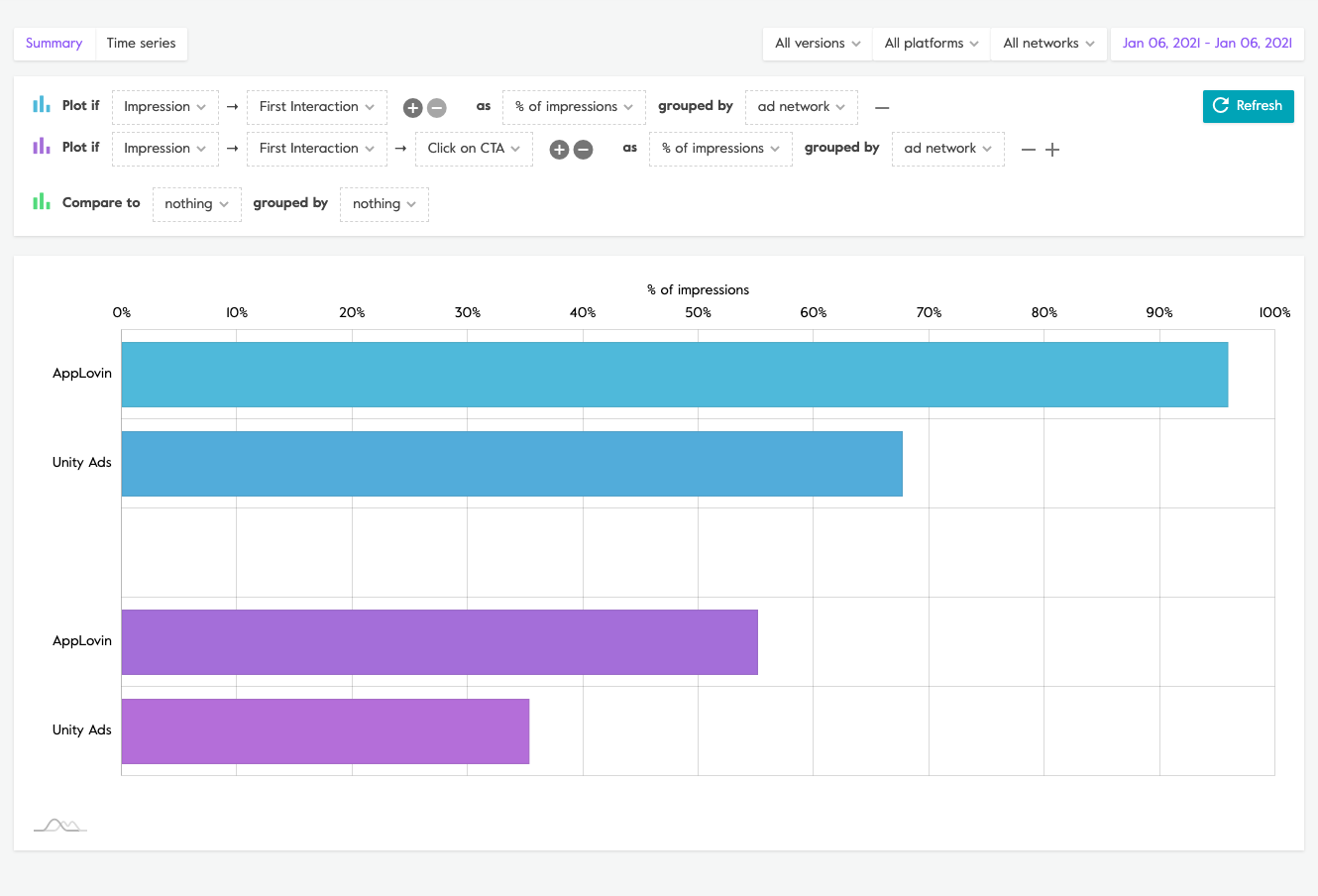Open the grouped by nothing dropdown in Compare row
The width and height of the screenshot is (1318, 896).
click(384, 204)
